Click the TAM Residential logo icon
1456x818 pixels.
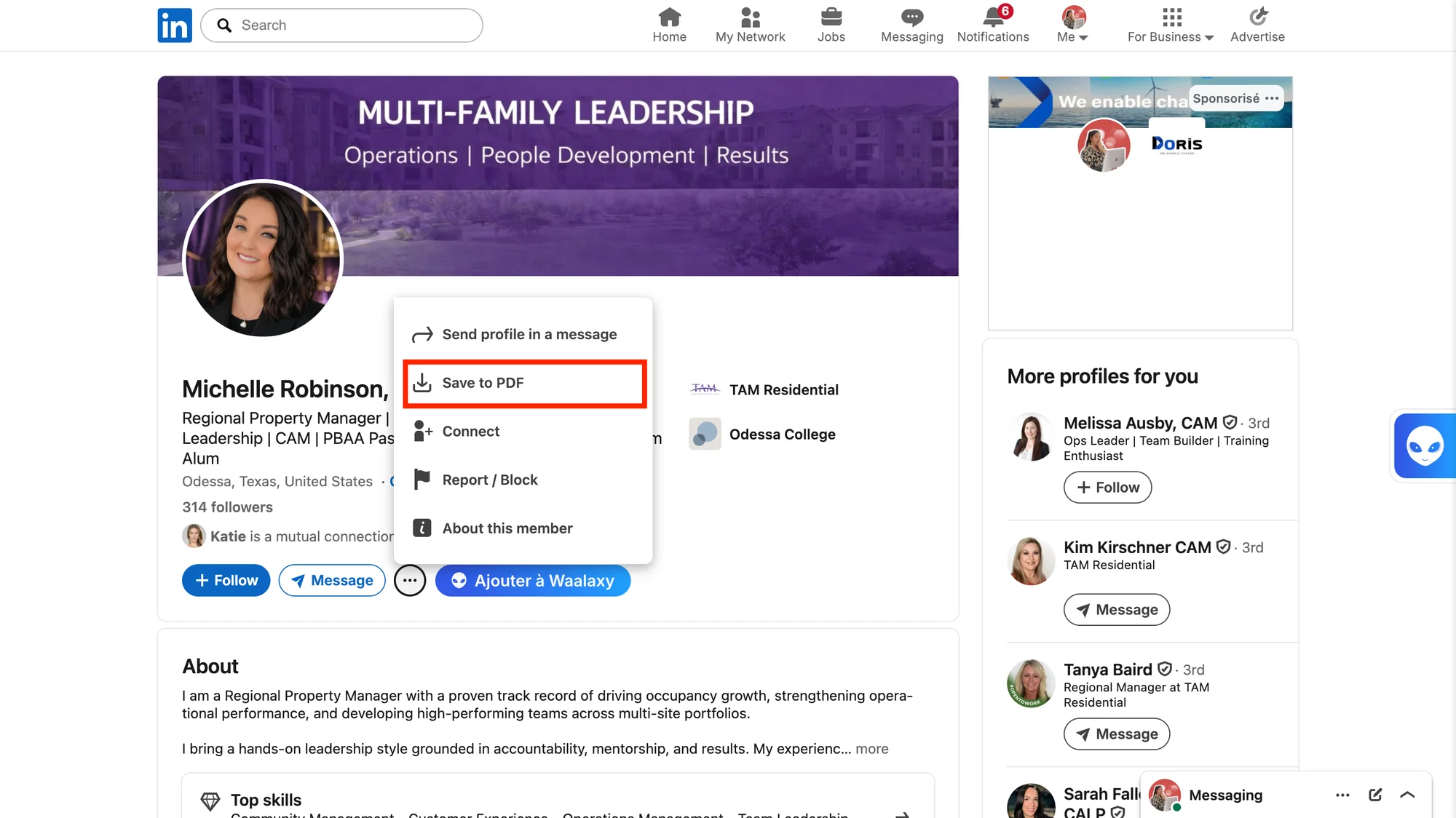(x=705, y=389)
